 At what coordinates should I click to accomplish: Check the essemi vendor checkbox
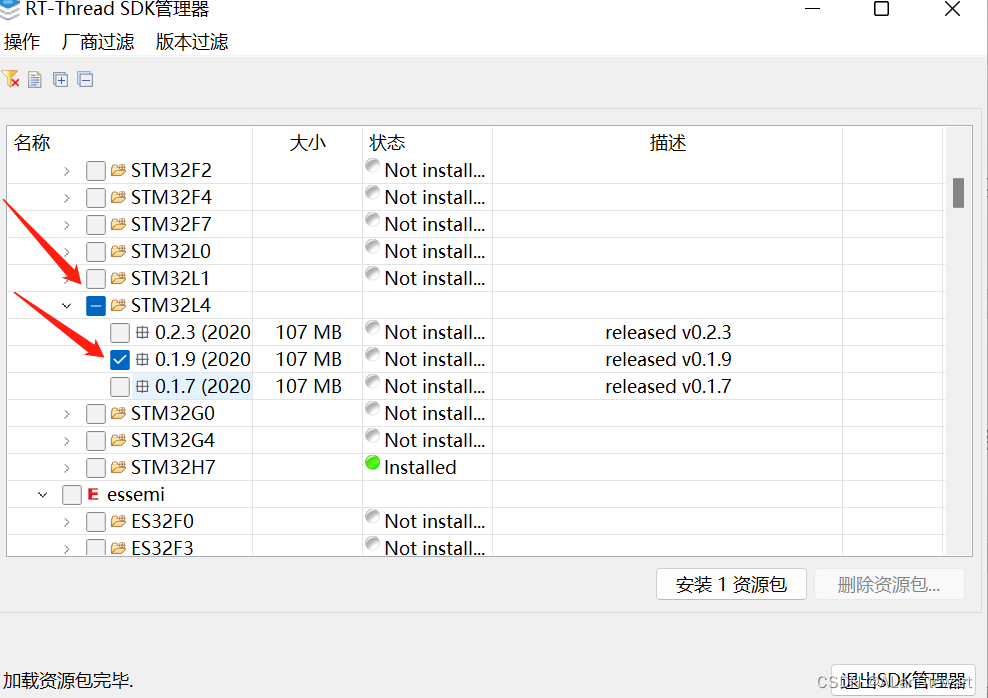[72, 495]
